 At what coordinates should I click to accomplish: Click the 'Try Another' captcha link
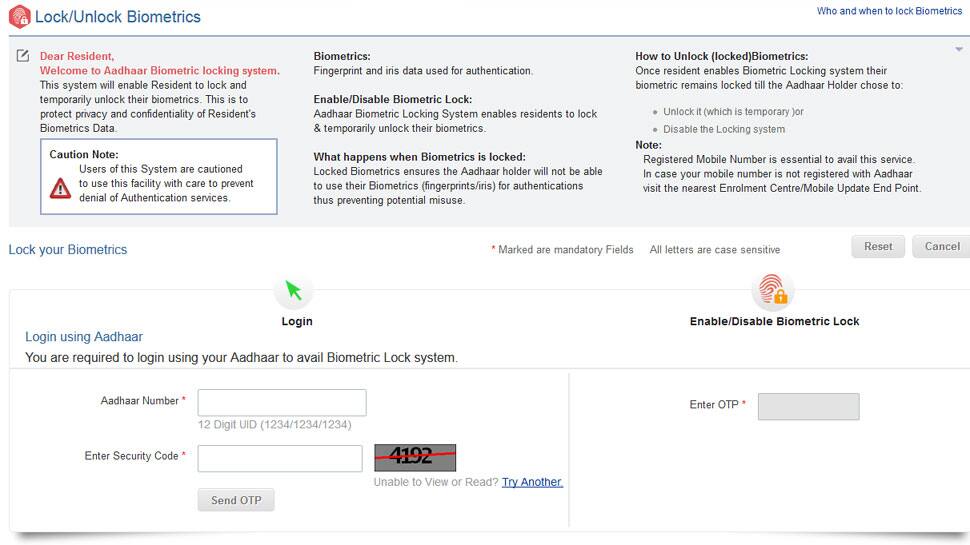pyautogui.click(x=532, y=482)
